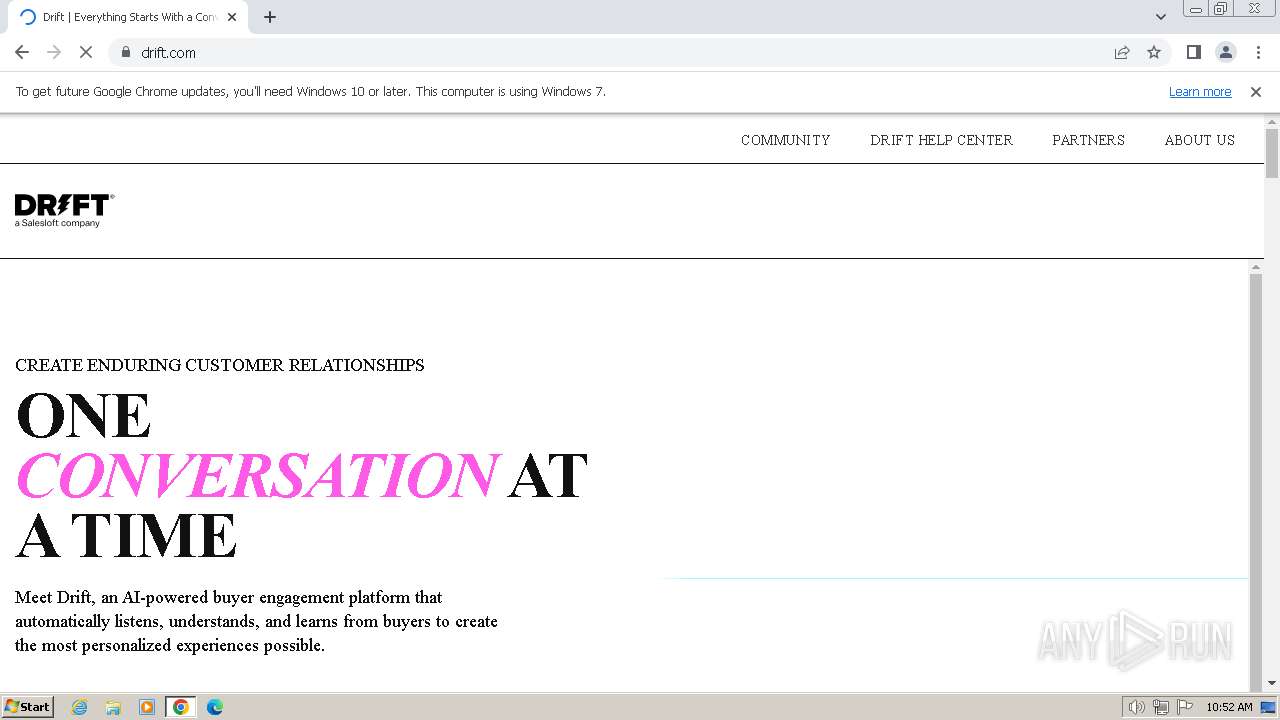Viewport: 1280px width, 720px height.
Task: Expand tab search dropdown
Action: 1161,17
